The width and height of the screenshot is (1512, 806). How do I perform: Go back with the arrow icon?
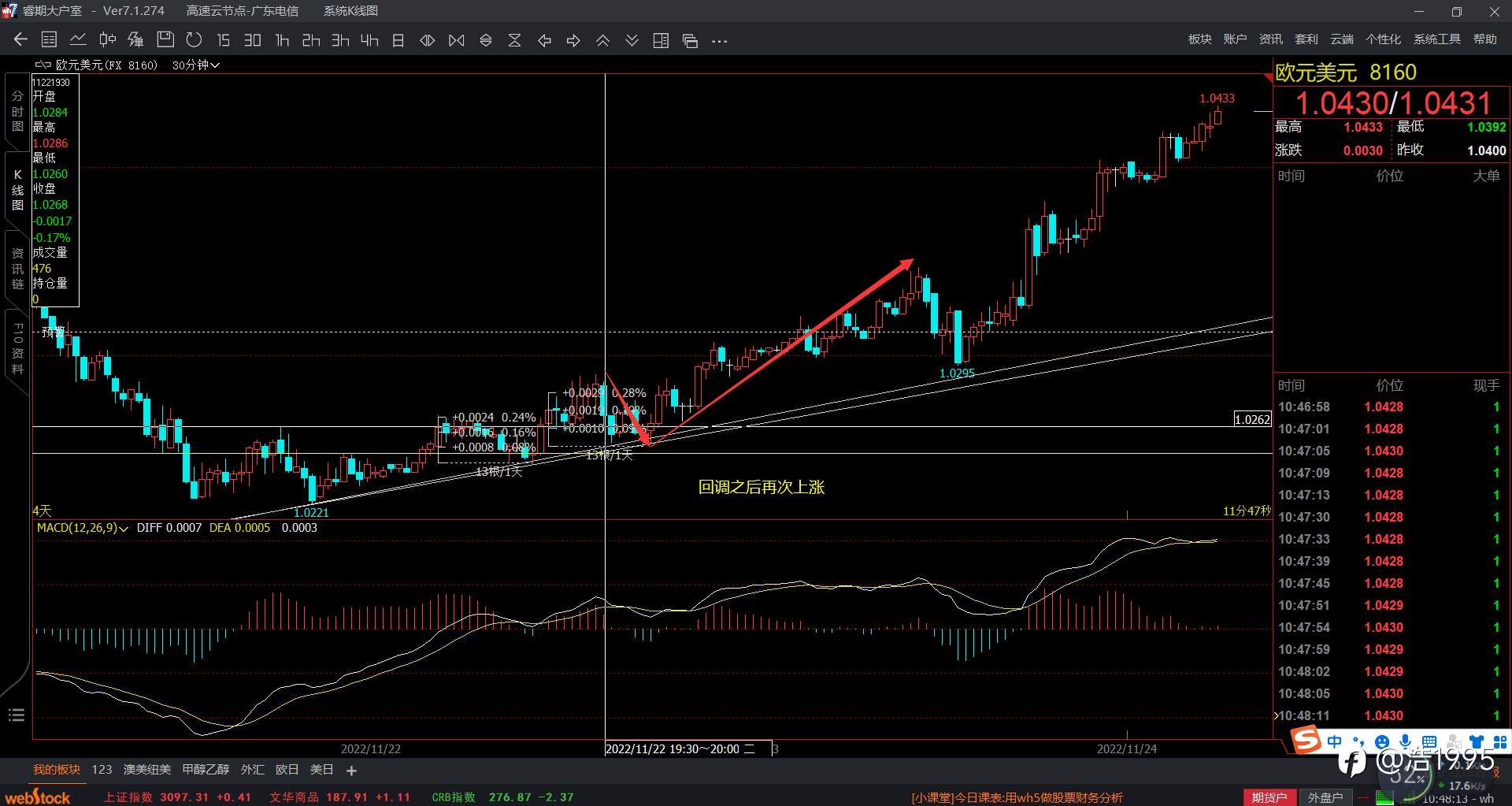pos(20,40)
